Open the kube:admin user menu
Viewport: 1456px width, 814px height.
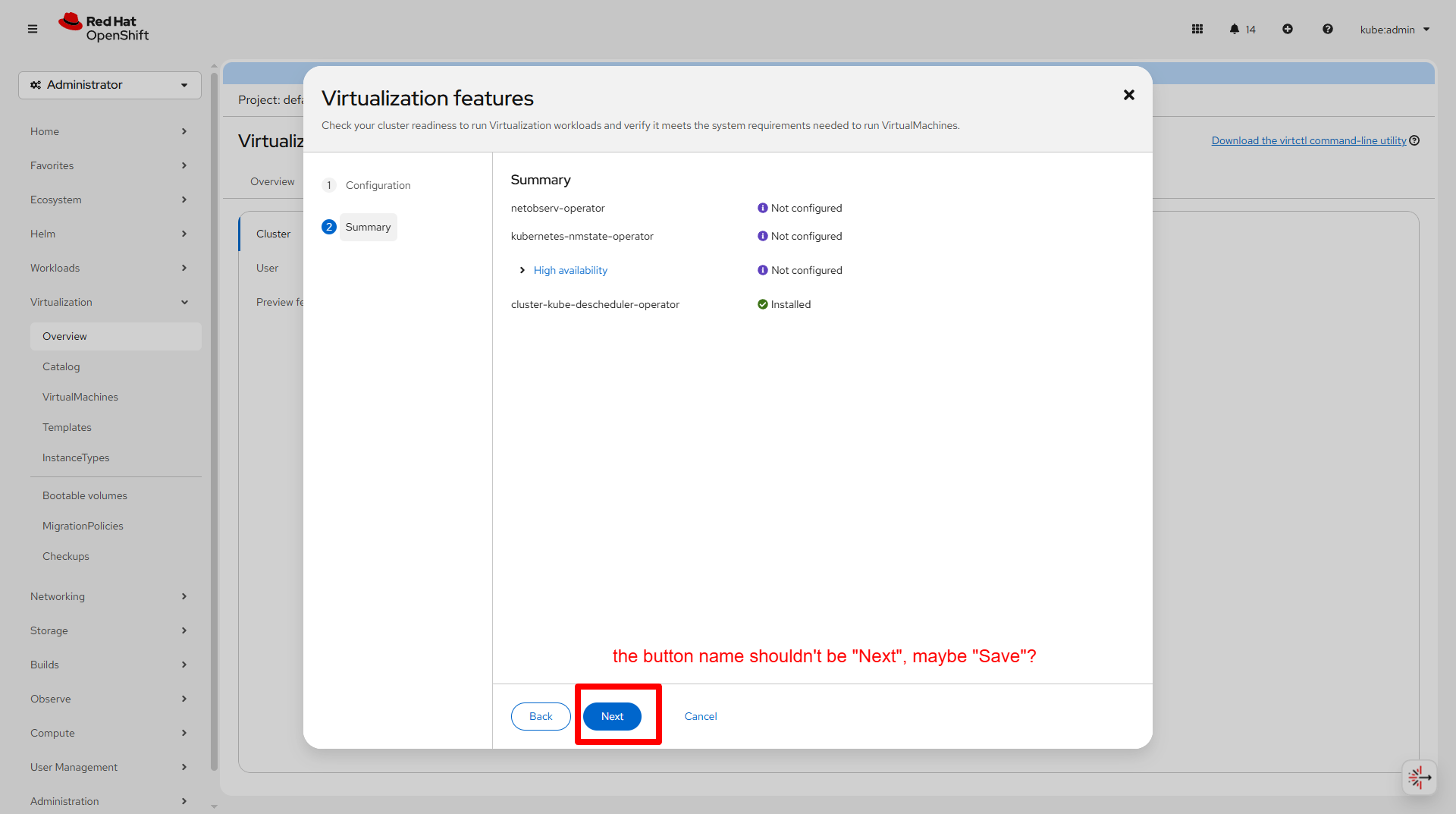(1395, 30)
